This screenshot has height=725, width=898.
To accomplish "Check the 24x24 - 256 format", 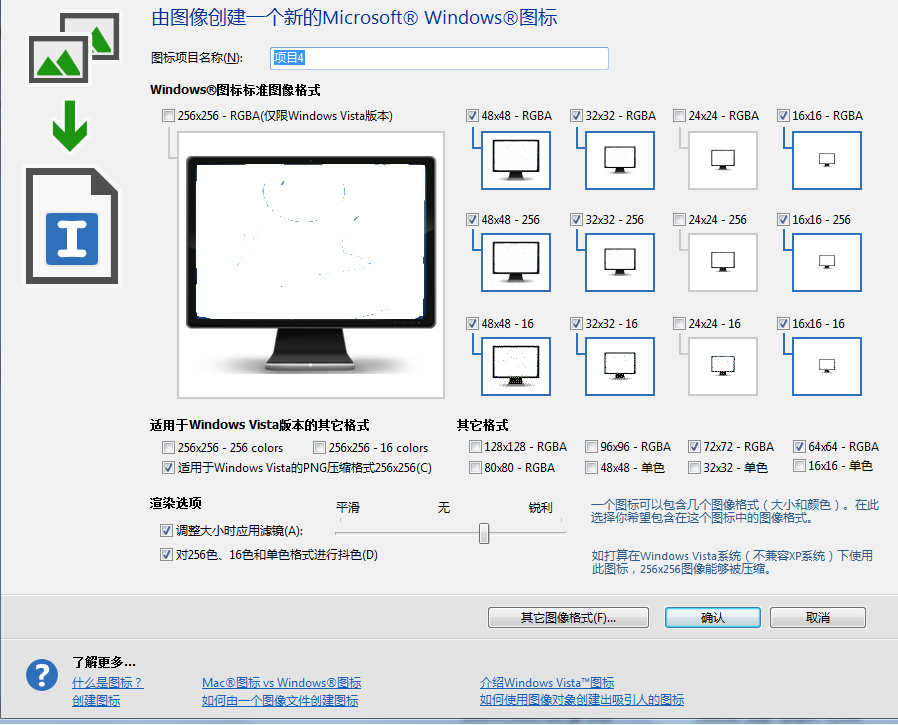I will 679,220.
